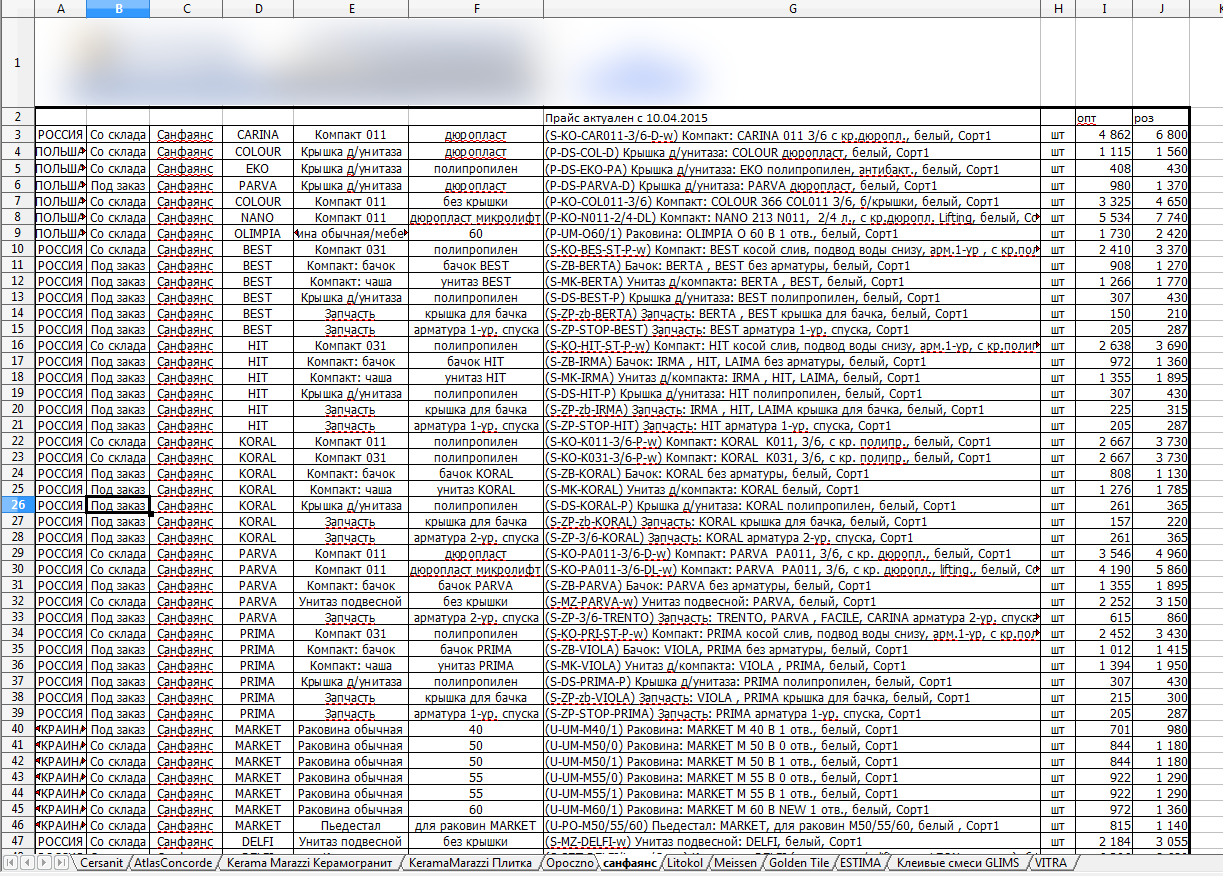Select column G by its header
Image resolution: width=1223 pixels, height=876 pixels.
(791, 9)
